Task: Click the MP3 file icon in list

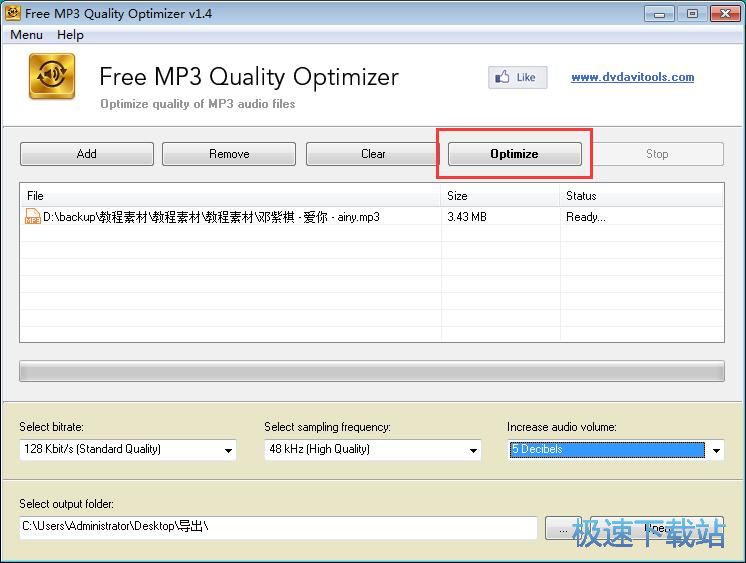Action: tap(33, 217)
